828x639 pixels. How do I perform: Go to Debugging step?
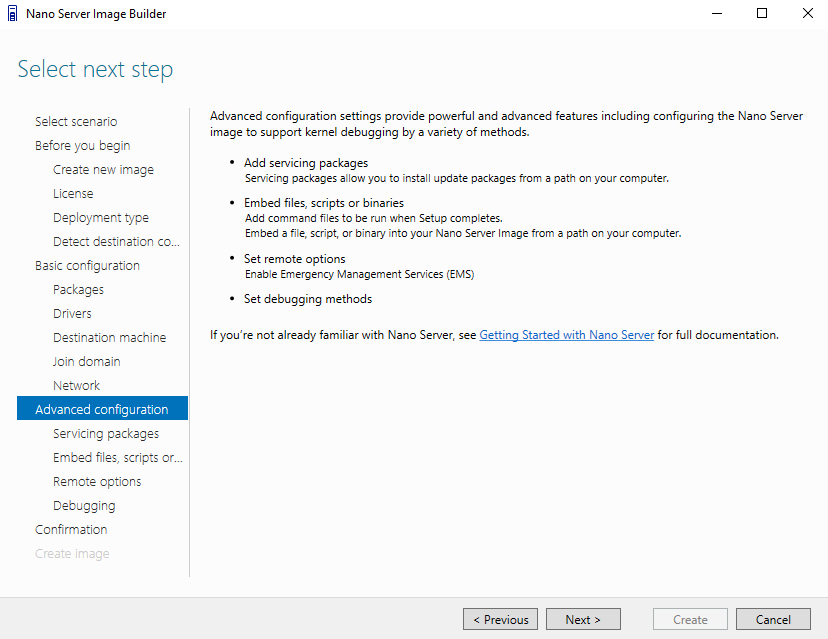84,505
